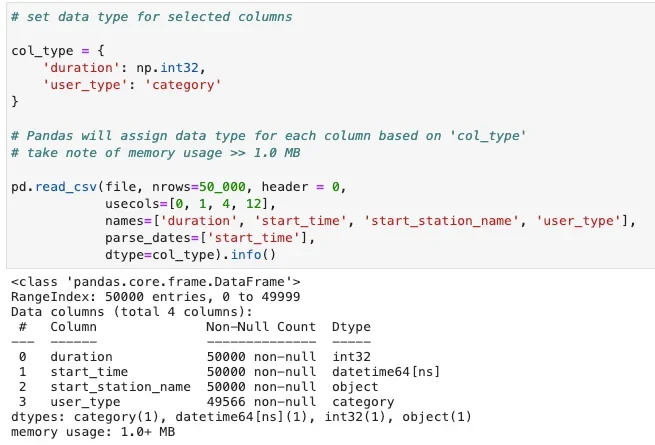Click the .info() method call
Screen dimensions: 655x445
249,254
